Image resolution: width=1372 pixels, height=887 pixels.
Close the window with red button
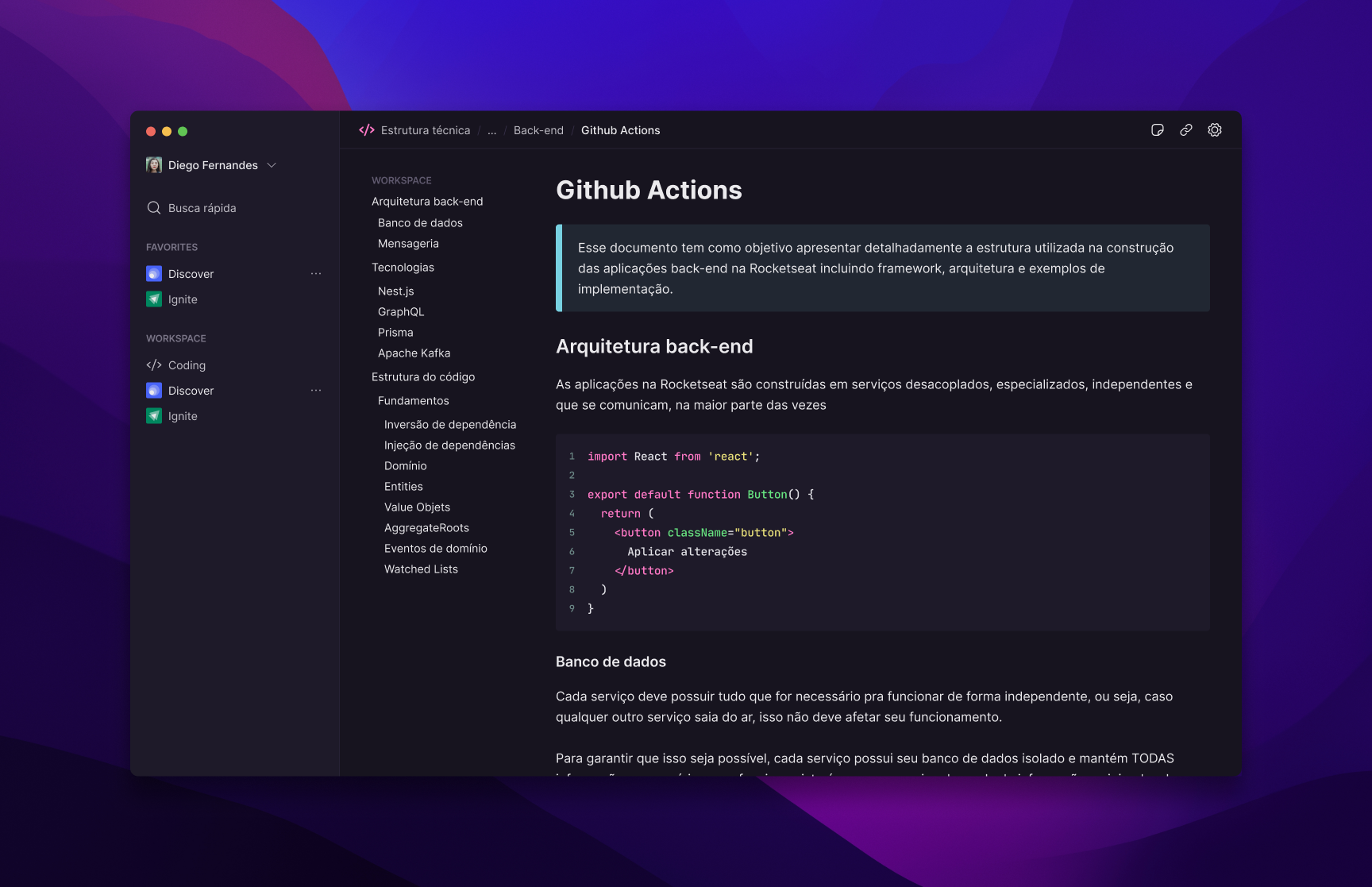[151, 131]
